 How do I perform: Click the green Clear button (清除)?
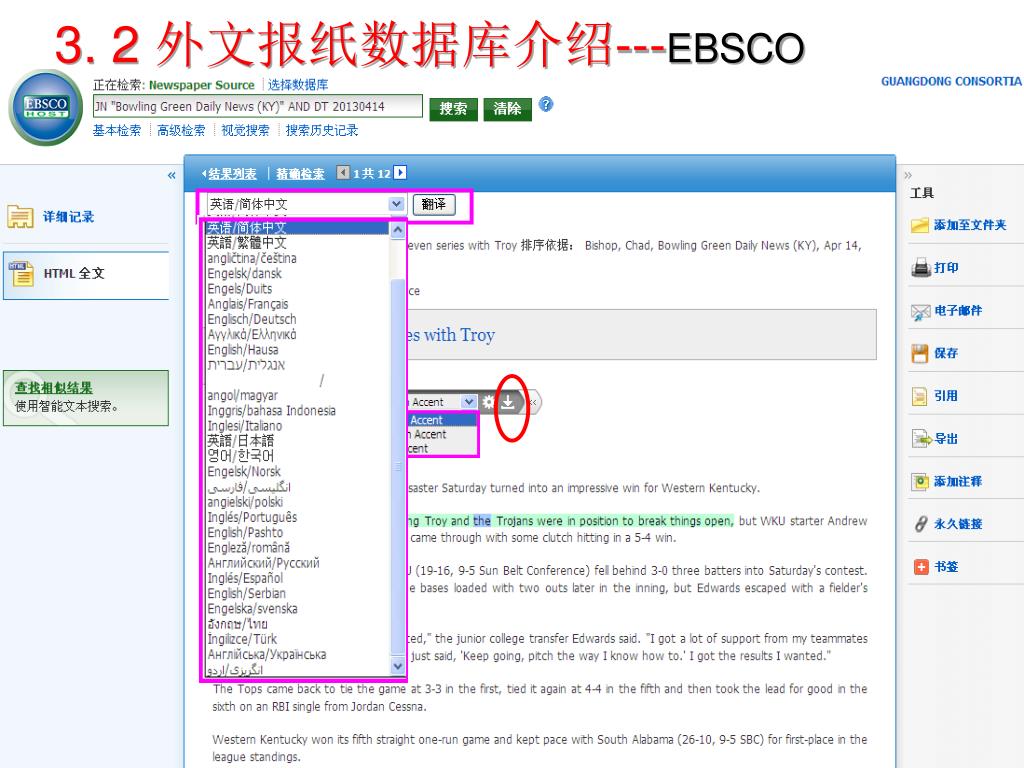click(507, 108)
